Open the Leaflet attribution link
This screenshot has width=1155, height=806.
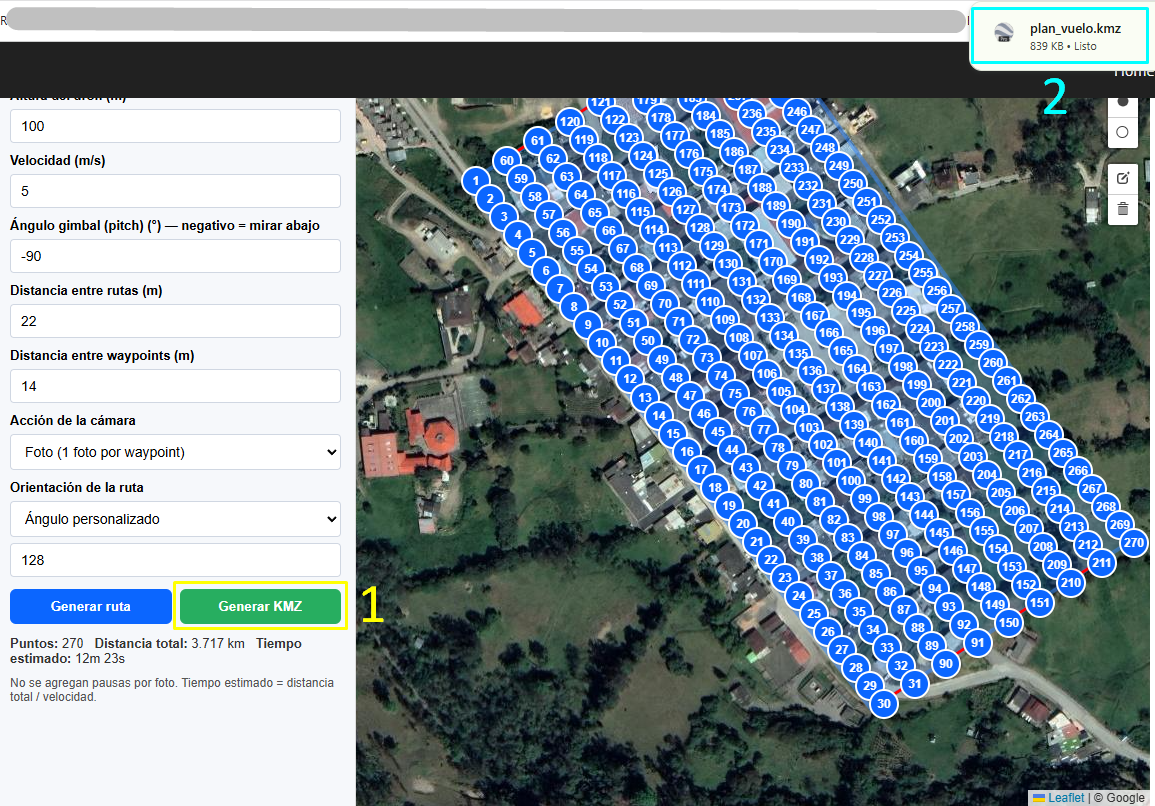tap(1064, 797)
